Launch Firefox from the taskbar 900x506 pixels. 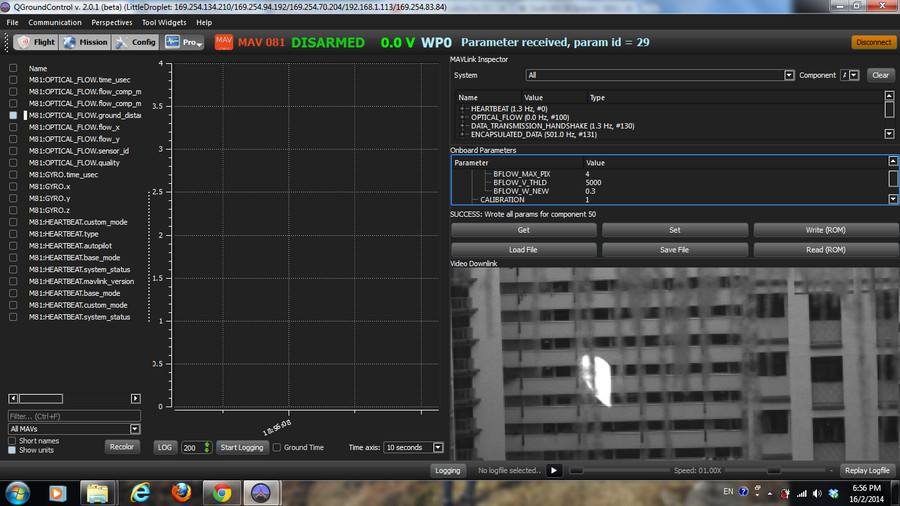[181, 492]
